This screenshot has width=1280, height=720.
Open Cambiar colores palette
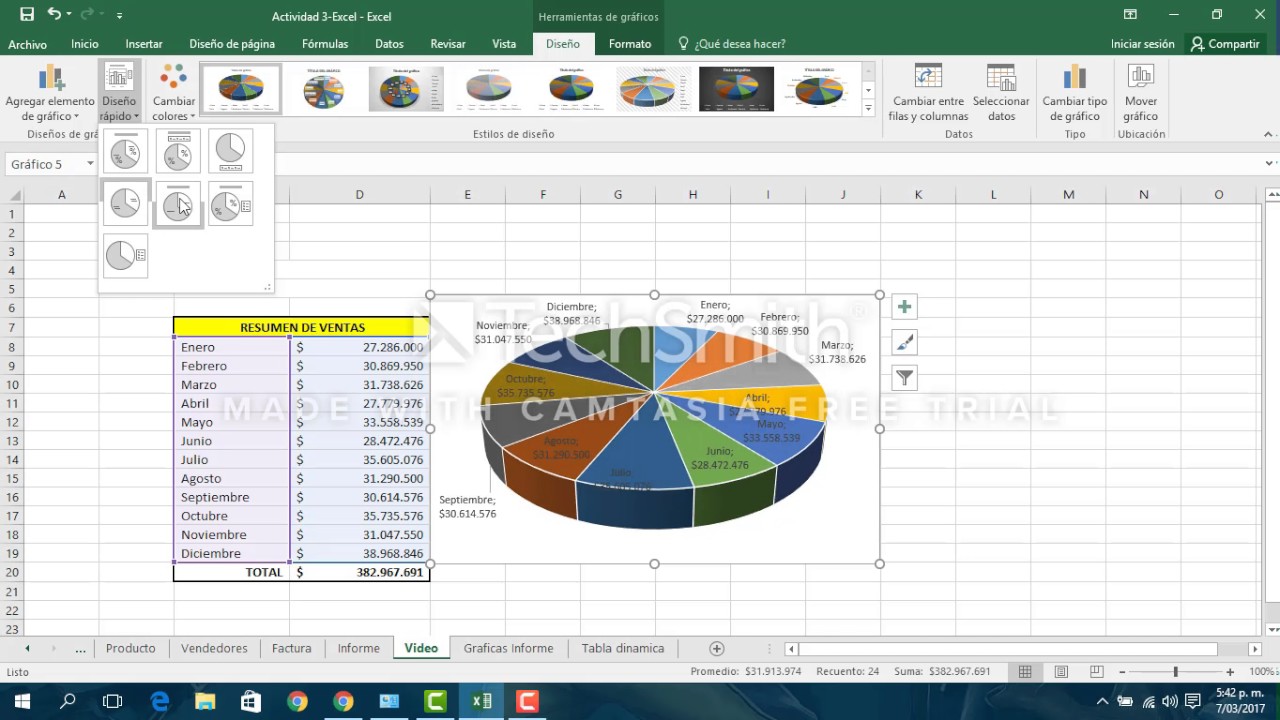click(x=174, y=93)
